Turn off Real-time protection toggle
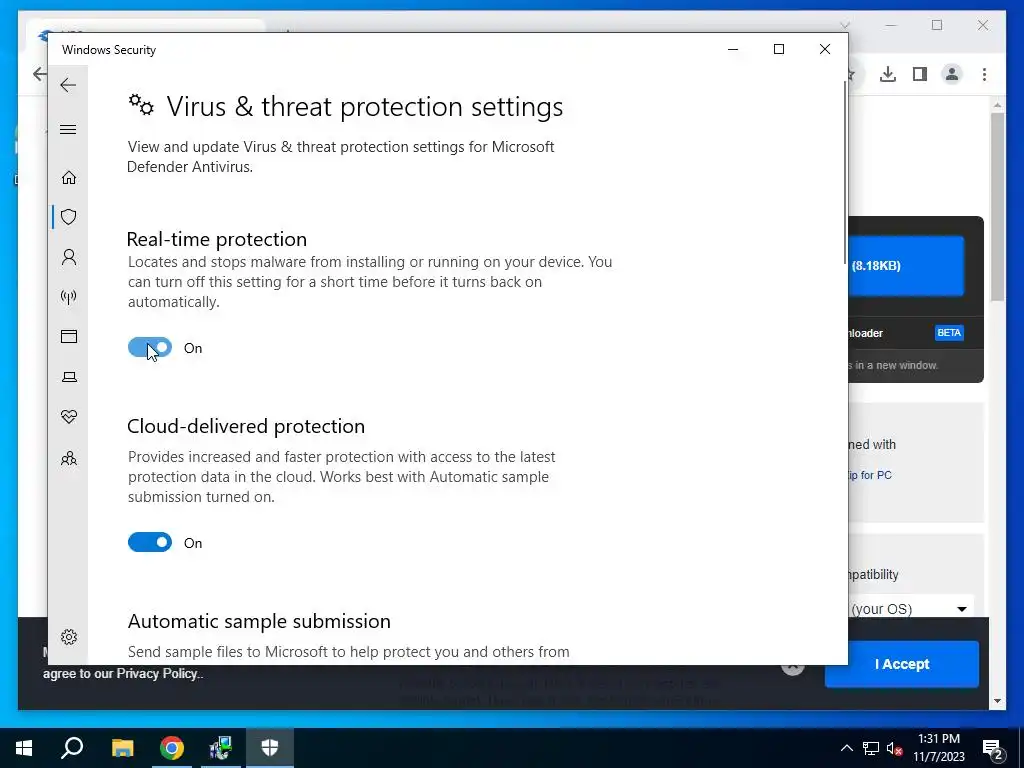The image size is (1024, 768). click(x=150, y=347)
